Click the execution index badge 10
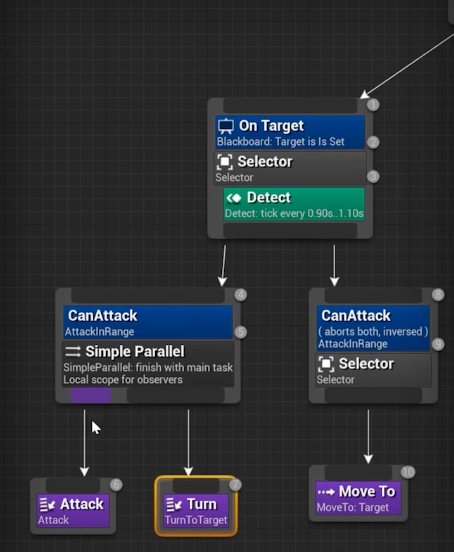454x552 pixels. (408, 472)
